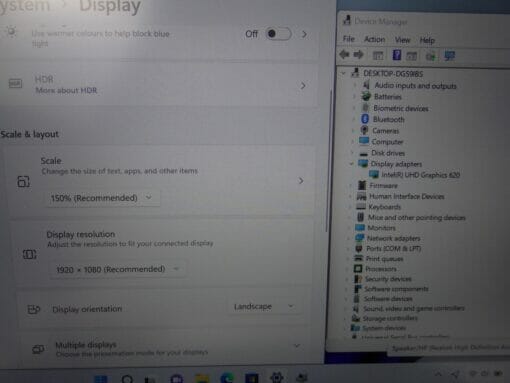Click the Multiple displays icon
The image size is (510, 383).
[x=38, y=349]
